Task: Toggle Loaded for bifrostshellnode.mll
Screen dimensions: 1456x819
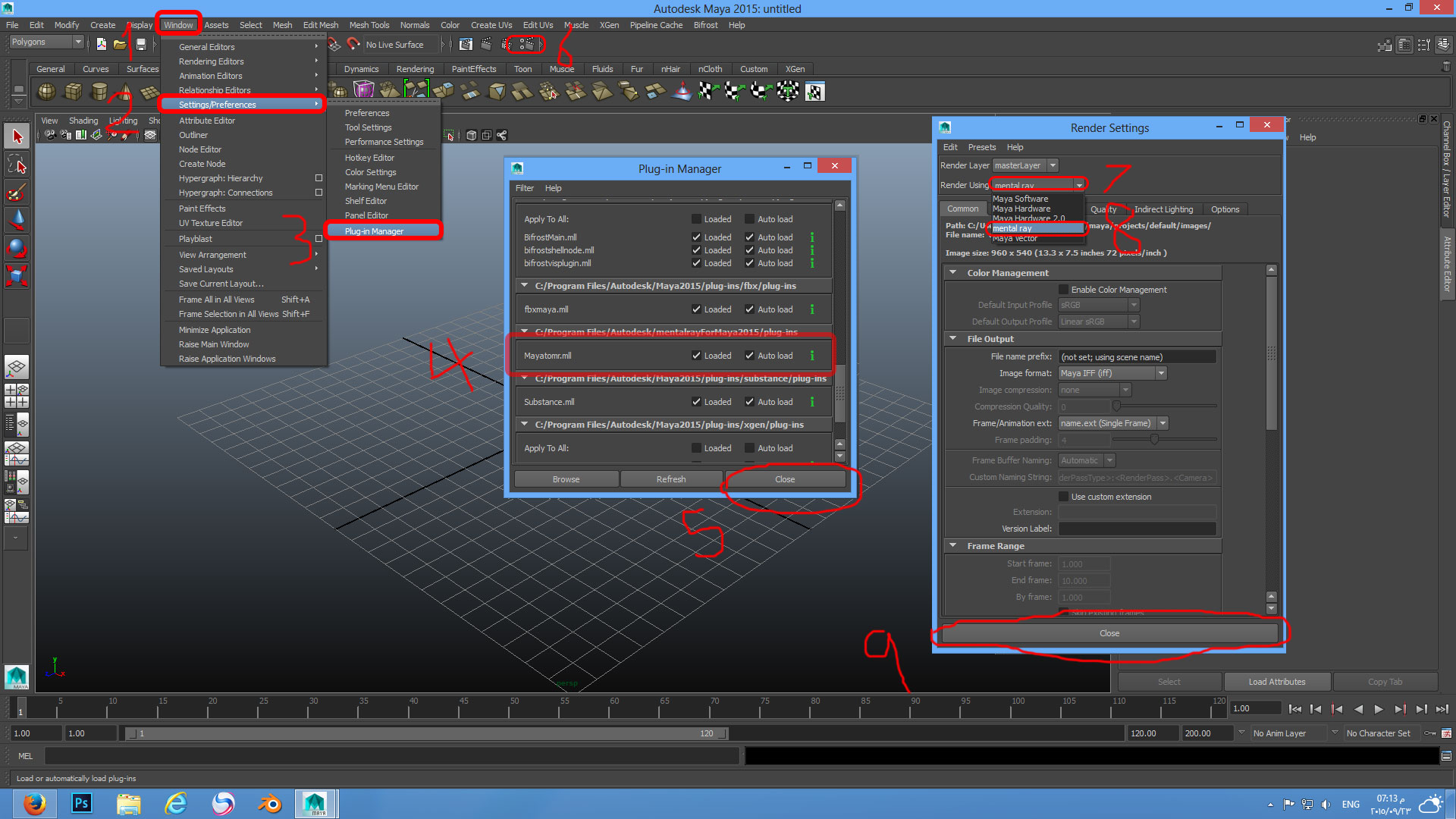Action: tap(696, 250)
